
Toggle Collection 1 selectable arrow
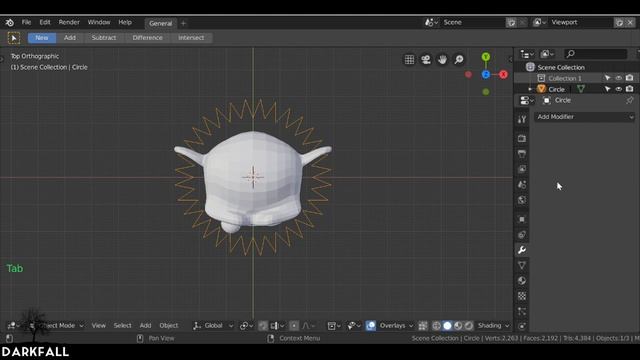608,78
